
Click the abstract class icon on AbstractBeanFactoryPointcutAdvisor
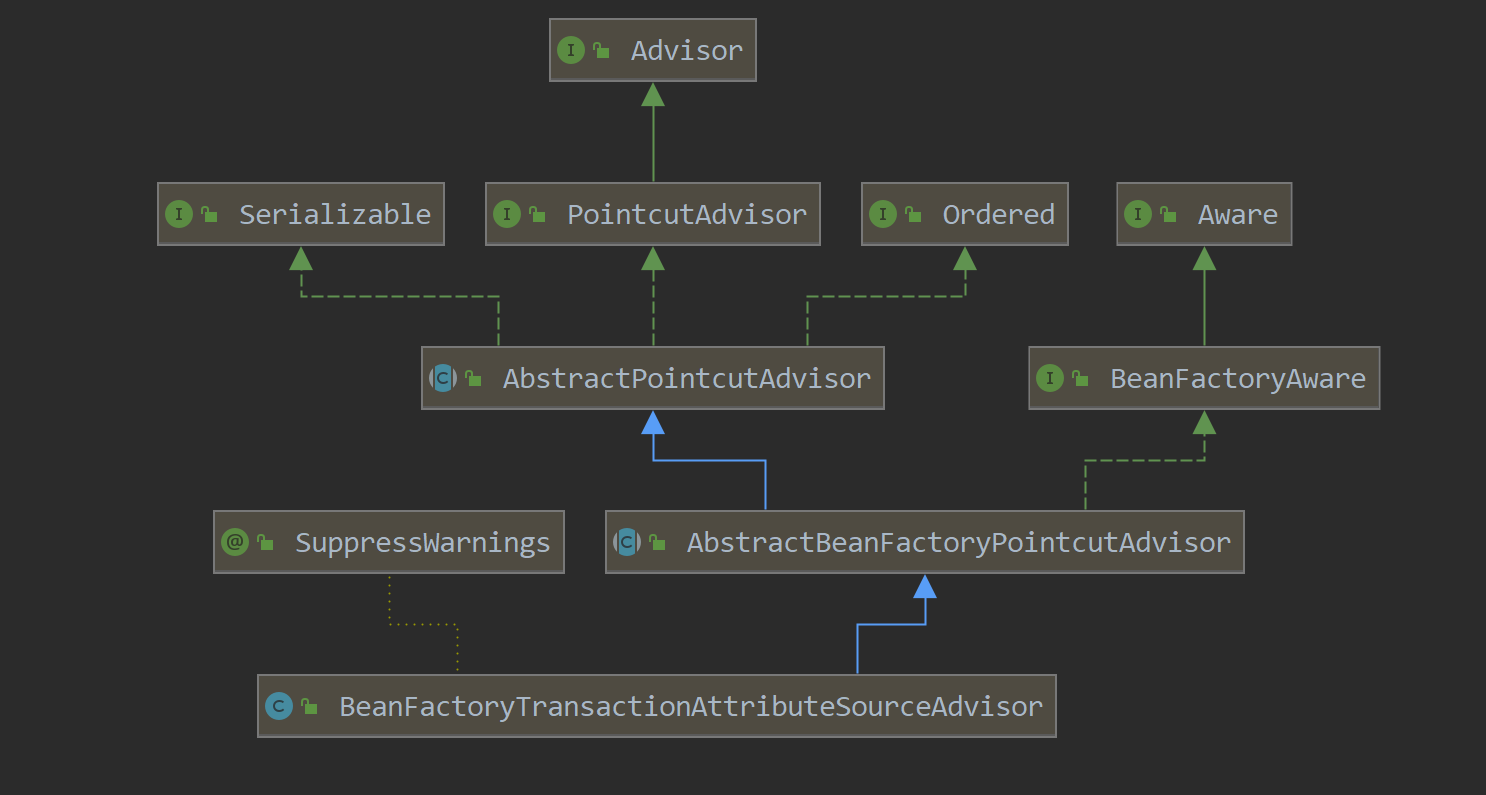627,542
